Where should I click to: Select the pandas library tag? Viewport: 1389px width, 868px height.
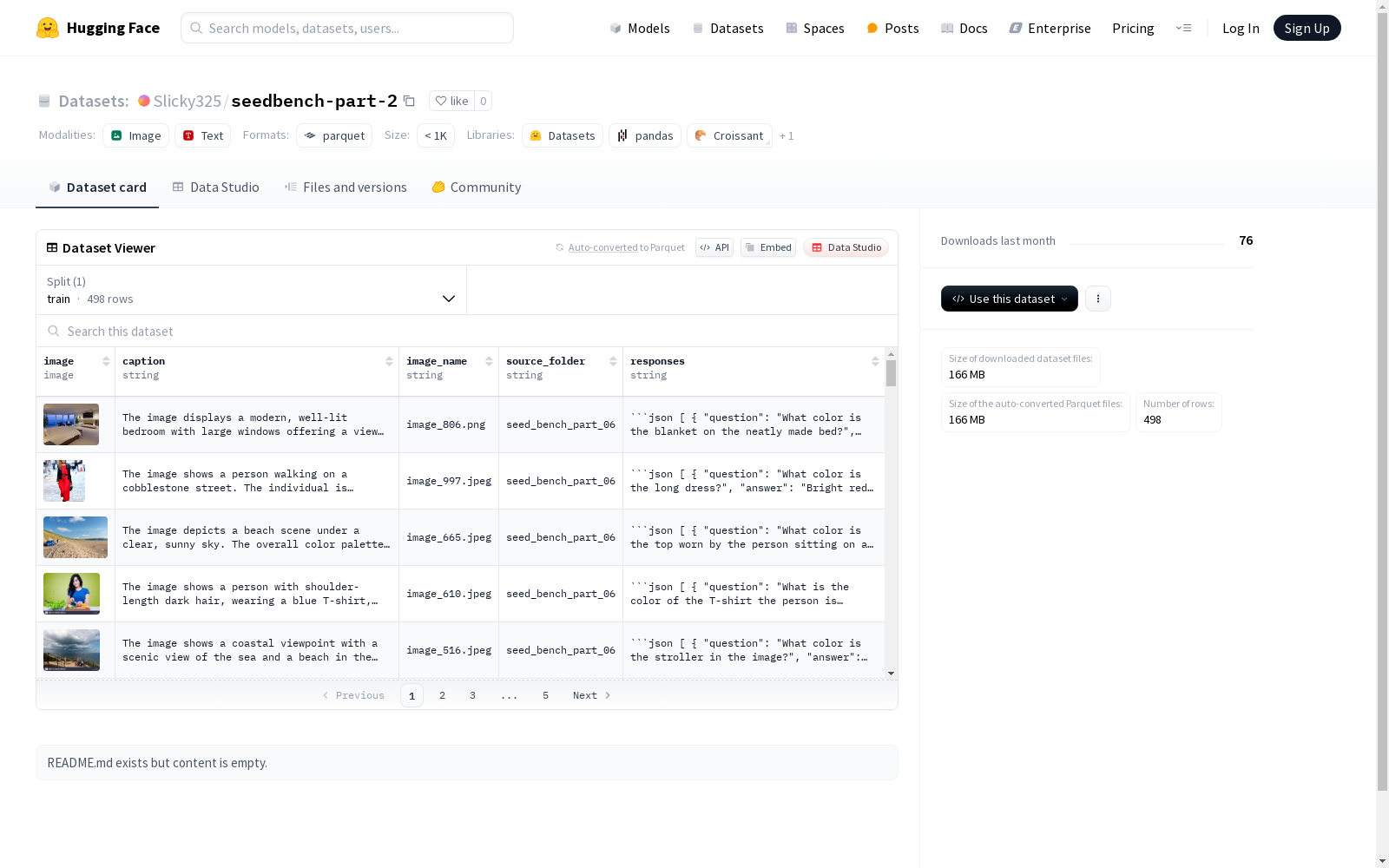click(645, 135)
